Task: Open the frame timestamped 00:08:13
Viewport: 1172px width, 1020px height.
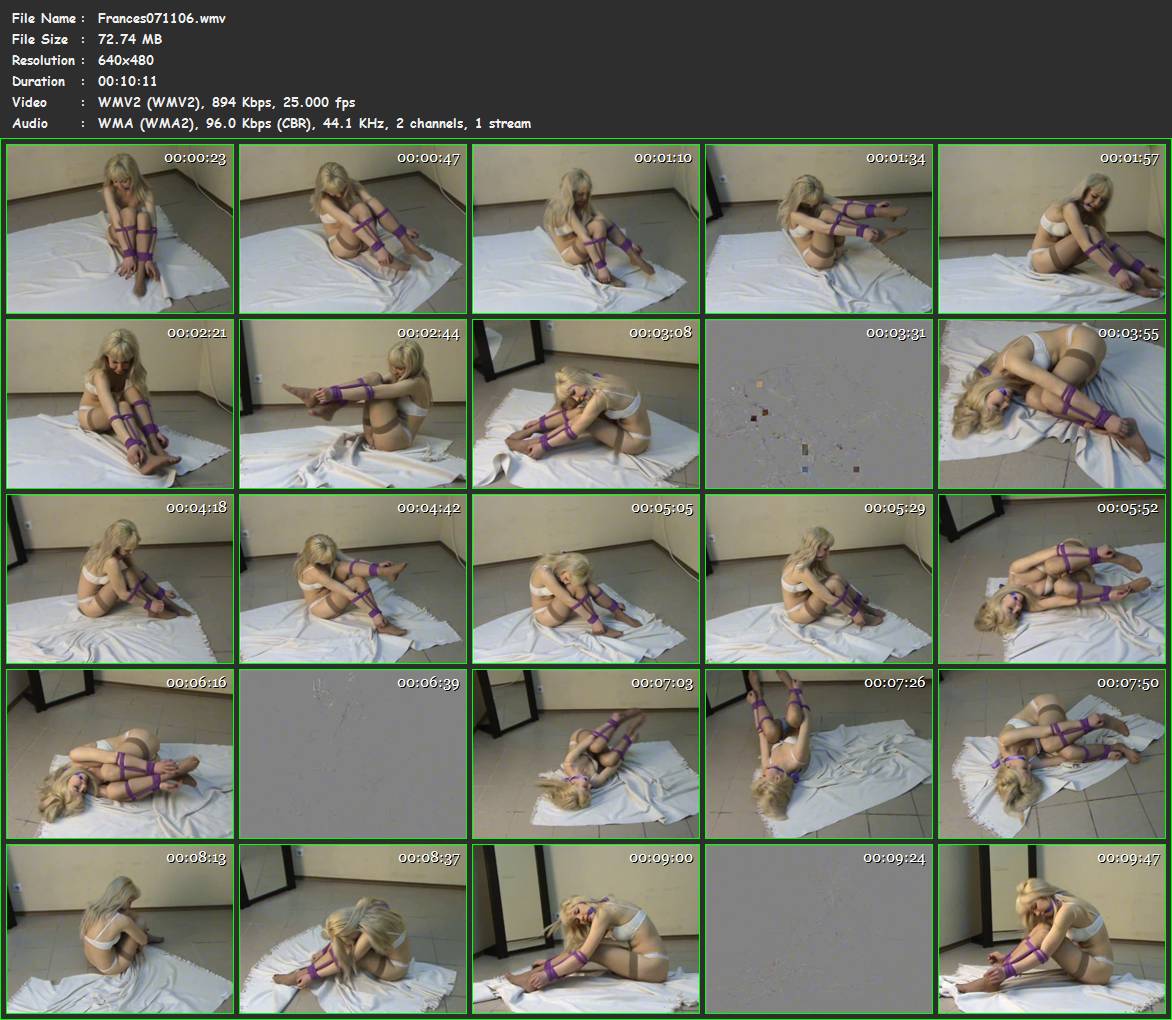Action: click(x=120, y=929)
